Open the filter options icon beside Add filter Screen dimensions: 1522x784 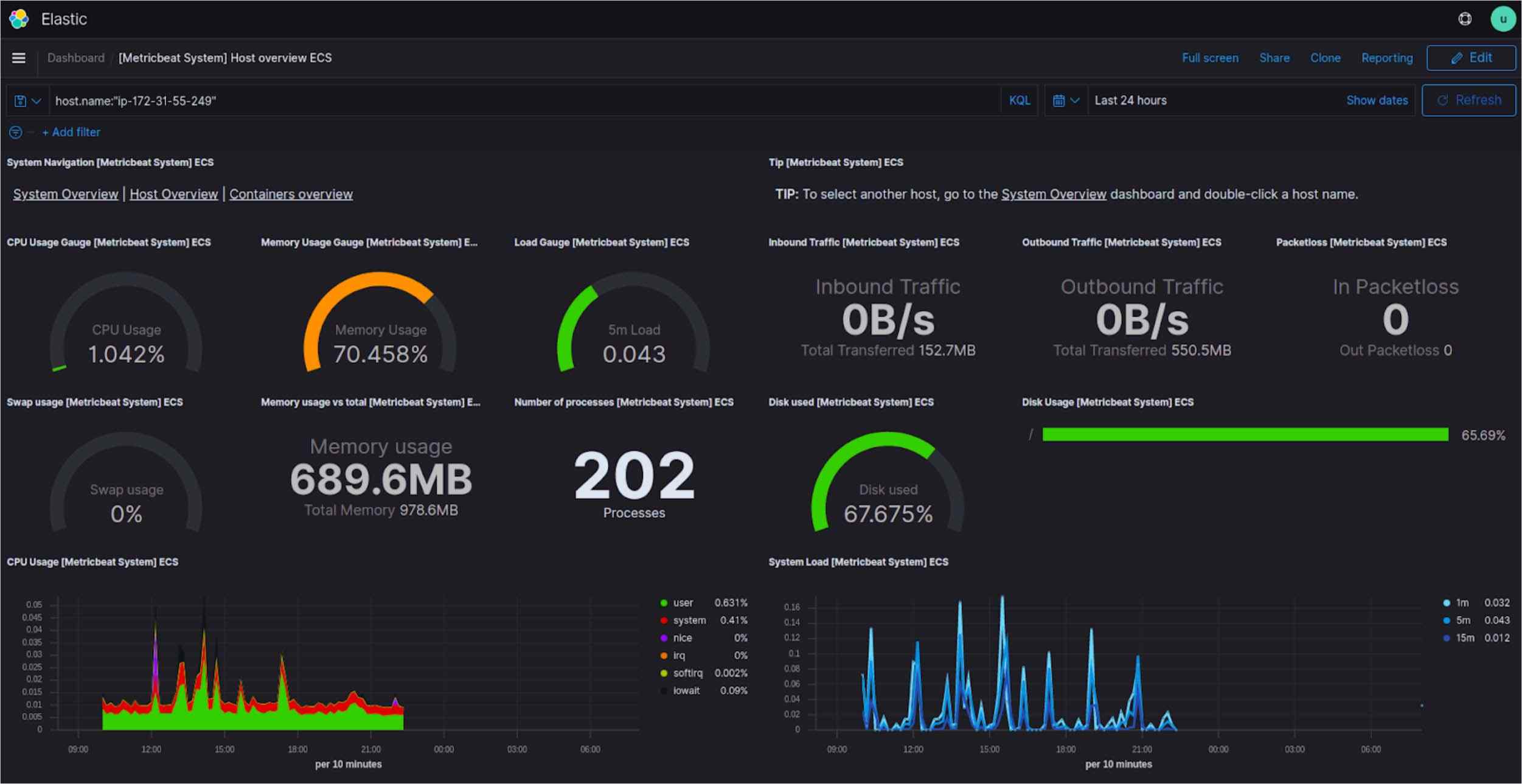point(15,132)
